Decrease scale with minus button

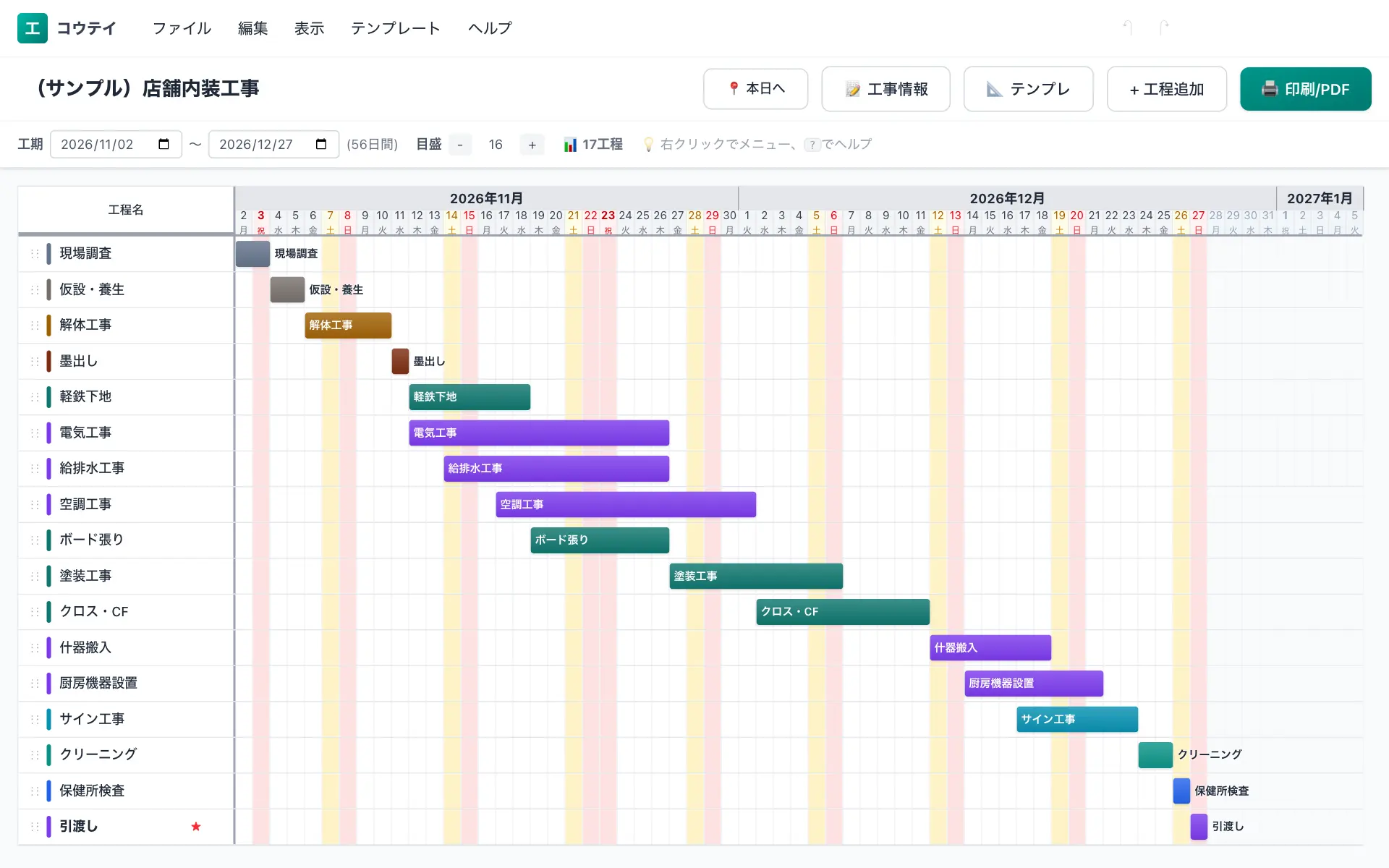click(460, 145)
